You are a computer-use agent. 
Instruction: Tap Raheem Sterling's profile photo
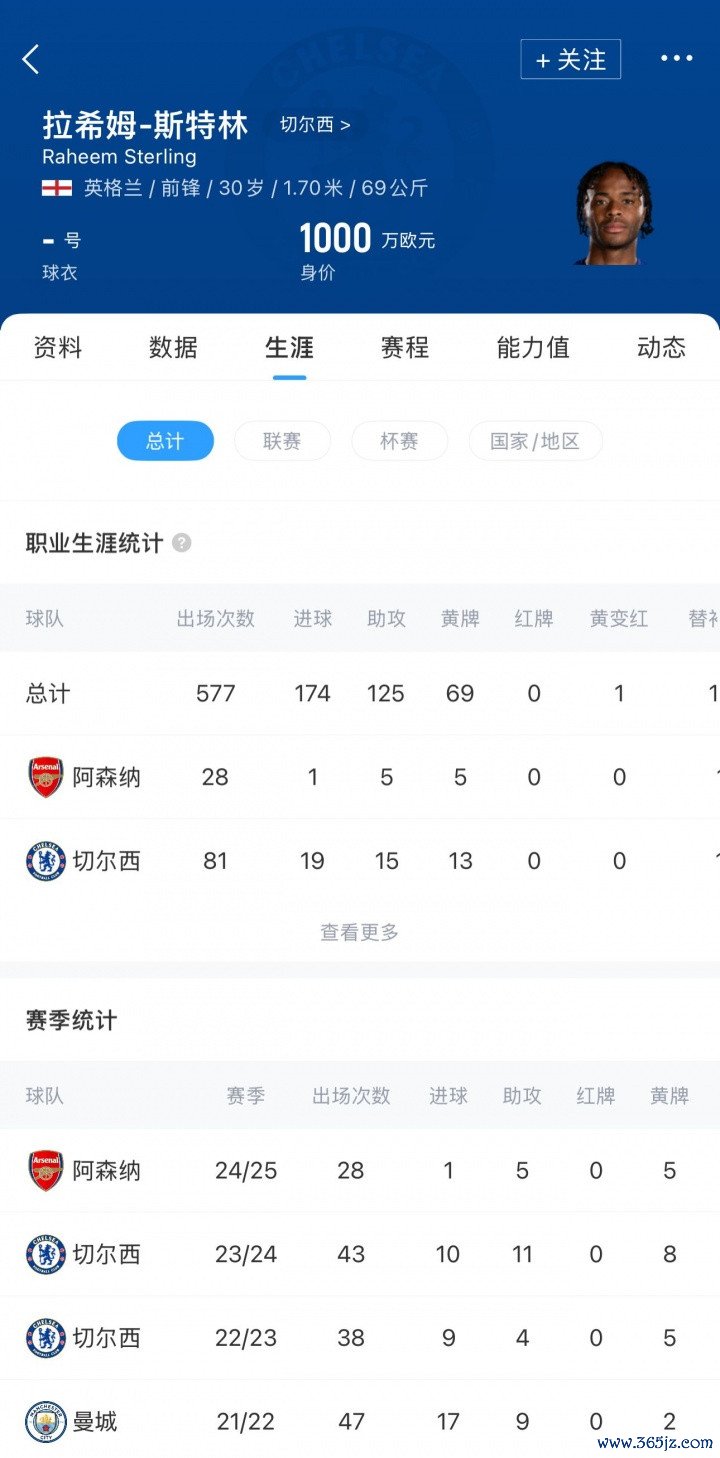coord(613,213)
